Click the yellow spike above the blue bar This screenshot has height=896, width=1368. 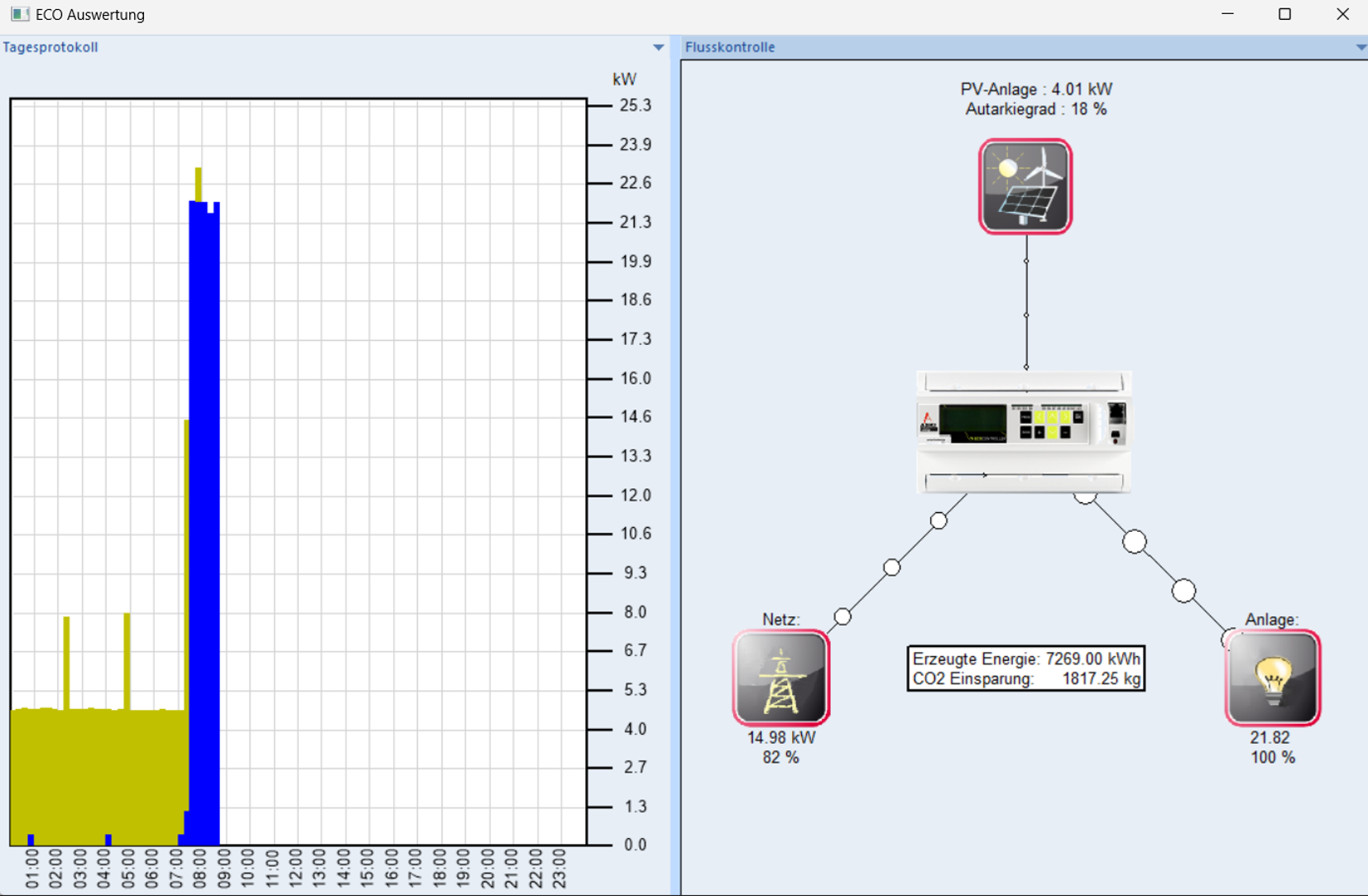click(x=199, y=184)
